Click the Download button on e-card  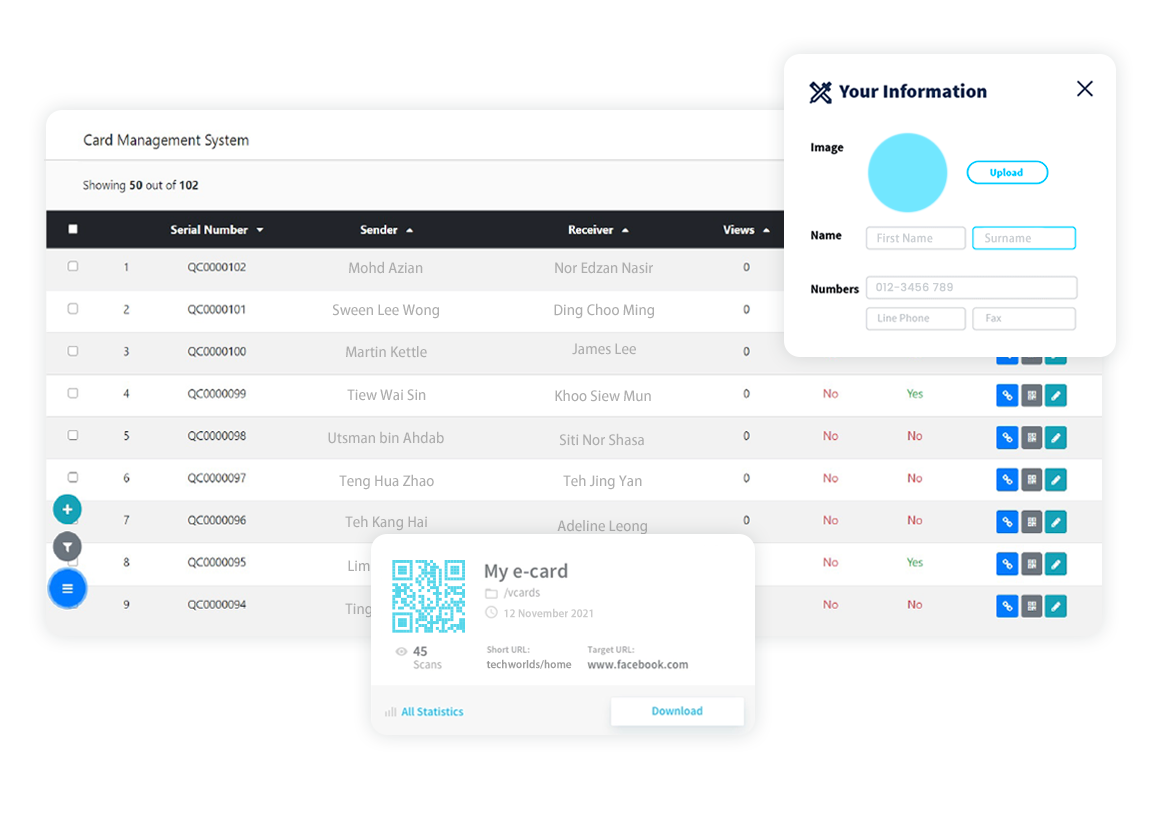pos(677,711)
